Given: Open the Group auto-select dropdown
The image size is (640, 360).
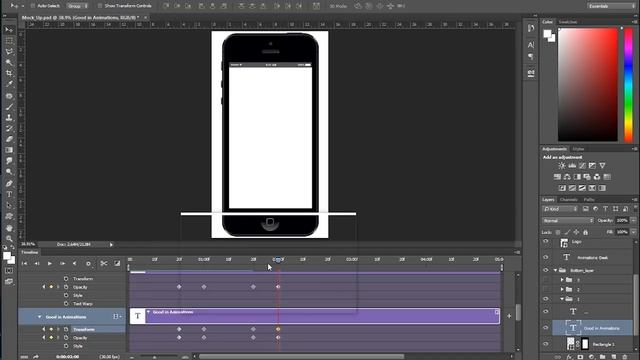Looking at the screenshot, I should [77, 6].
